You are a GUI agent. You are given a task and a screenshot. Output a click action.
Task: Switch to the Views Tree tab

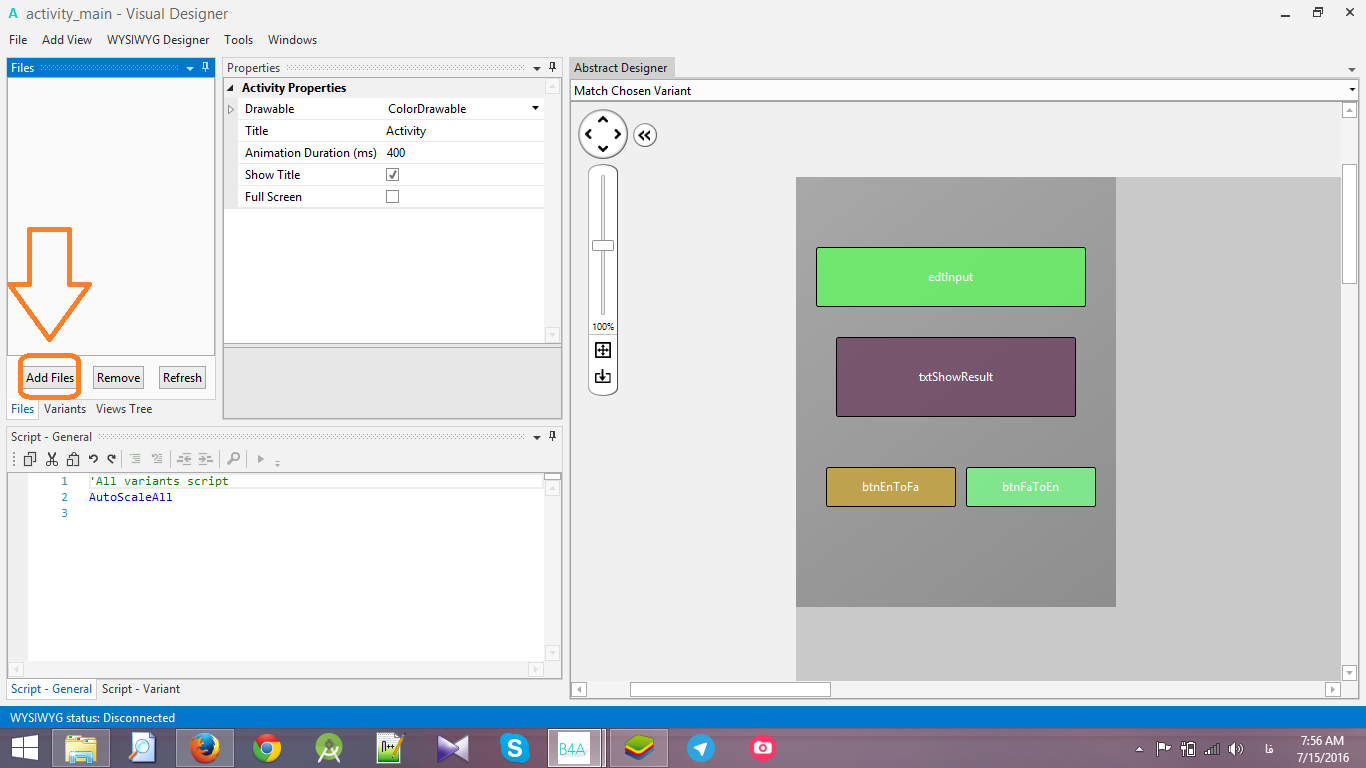click(124, 409)
